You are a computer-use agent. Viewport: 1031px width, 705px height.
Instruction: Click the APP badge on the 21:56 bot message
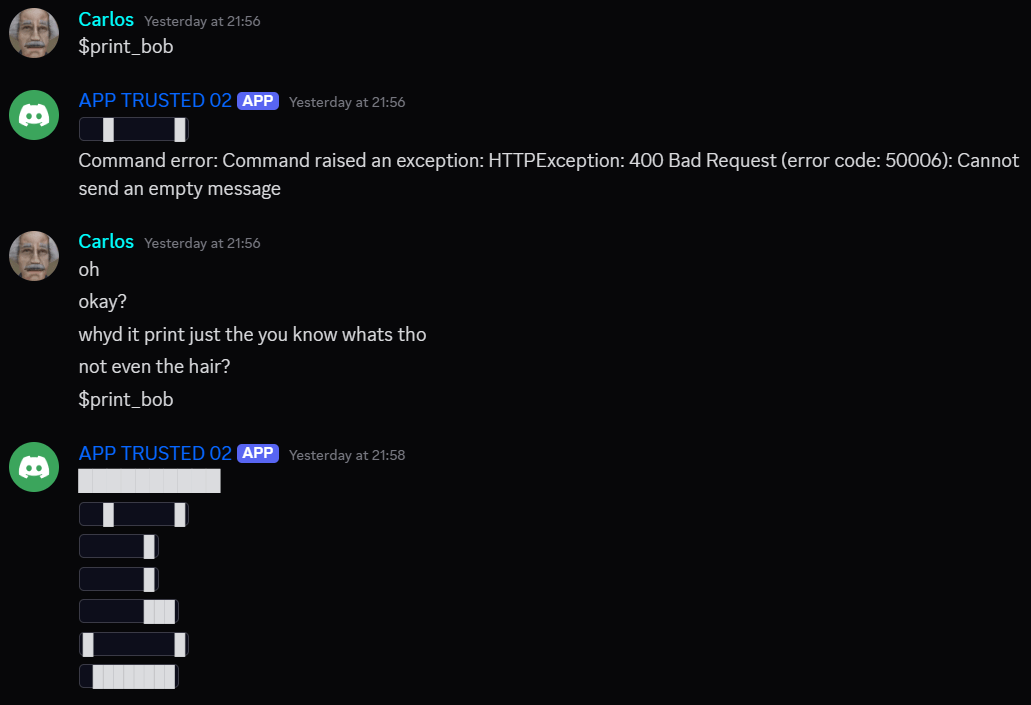pyautogui.click(x=258, y=101)
